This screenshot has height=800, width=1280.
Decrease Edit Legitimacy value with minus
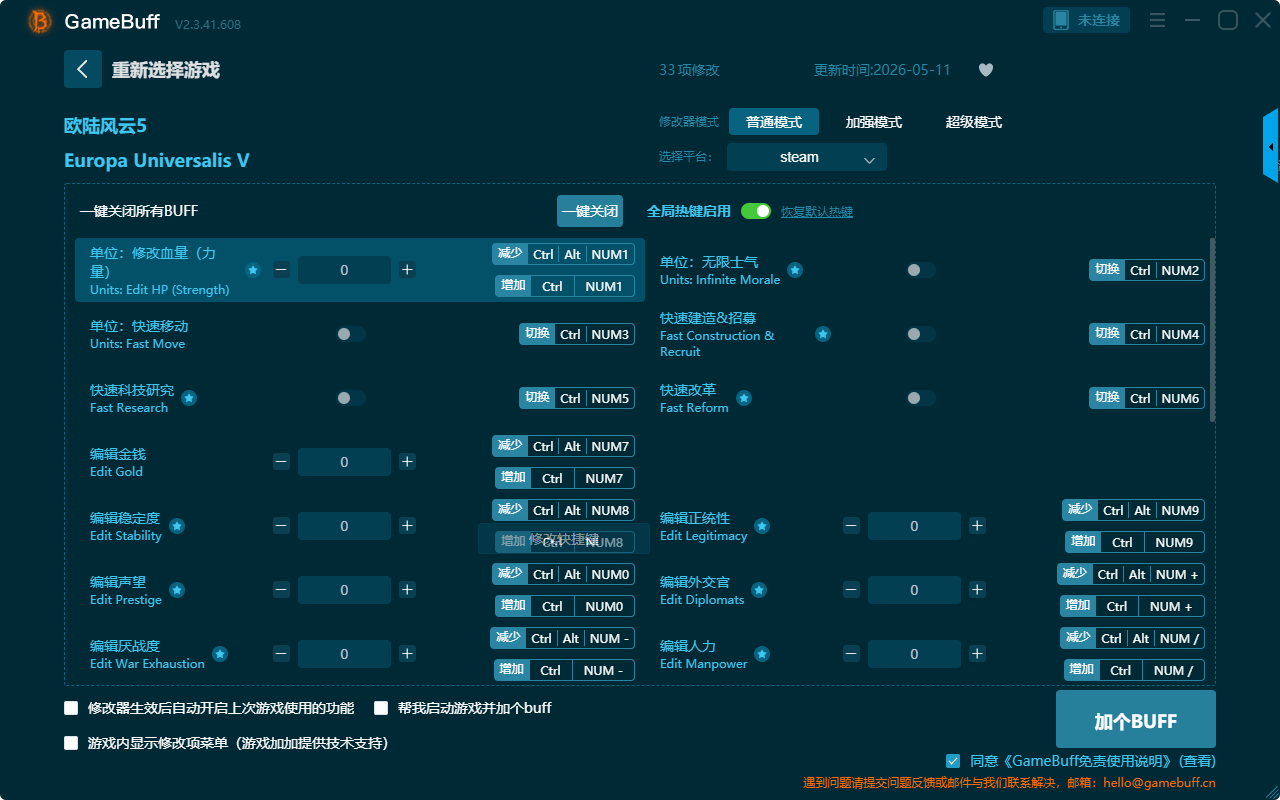click(x=851, y=526)
